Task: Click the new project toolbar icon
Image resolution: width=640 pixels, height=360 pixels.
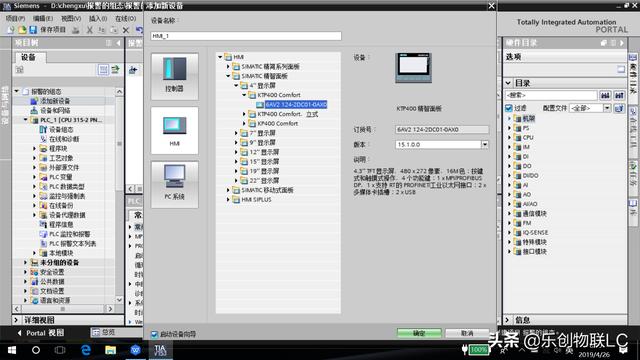Action: (x=11, y=30)
